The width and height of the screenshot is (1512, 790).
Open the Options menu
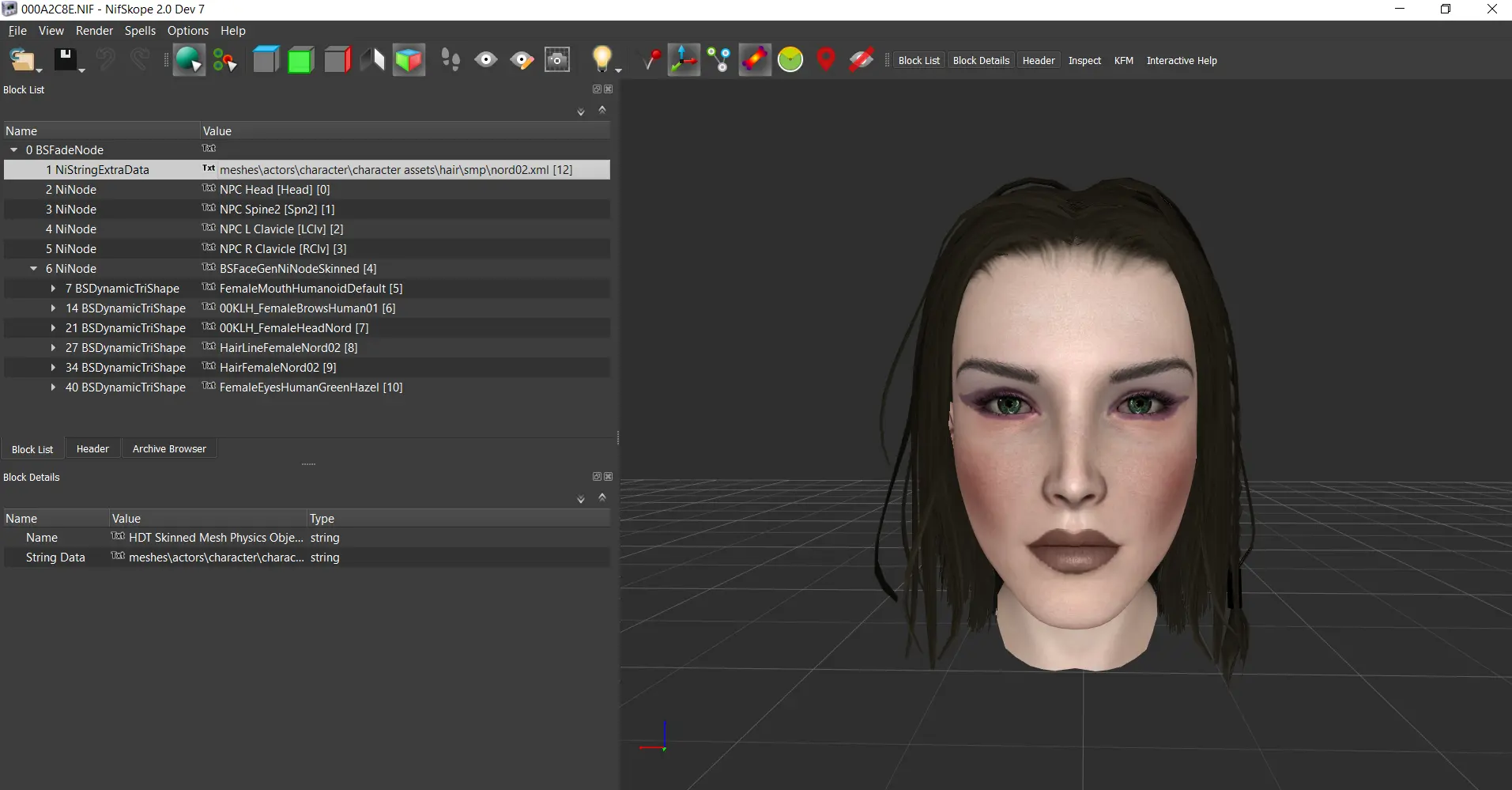click(188, 31)
